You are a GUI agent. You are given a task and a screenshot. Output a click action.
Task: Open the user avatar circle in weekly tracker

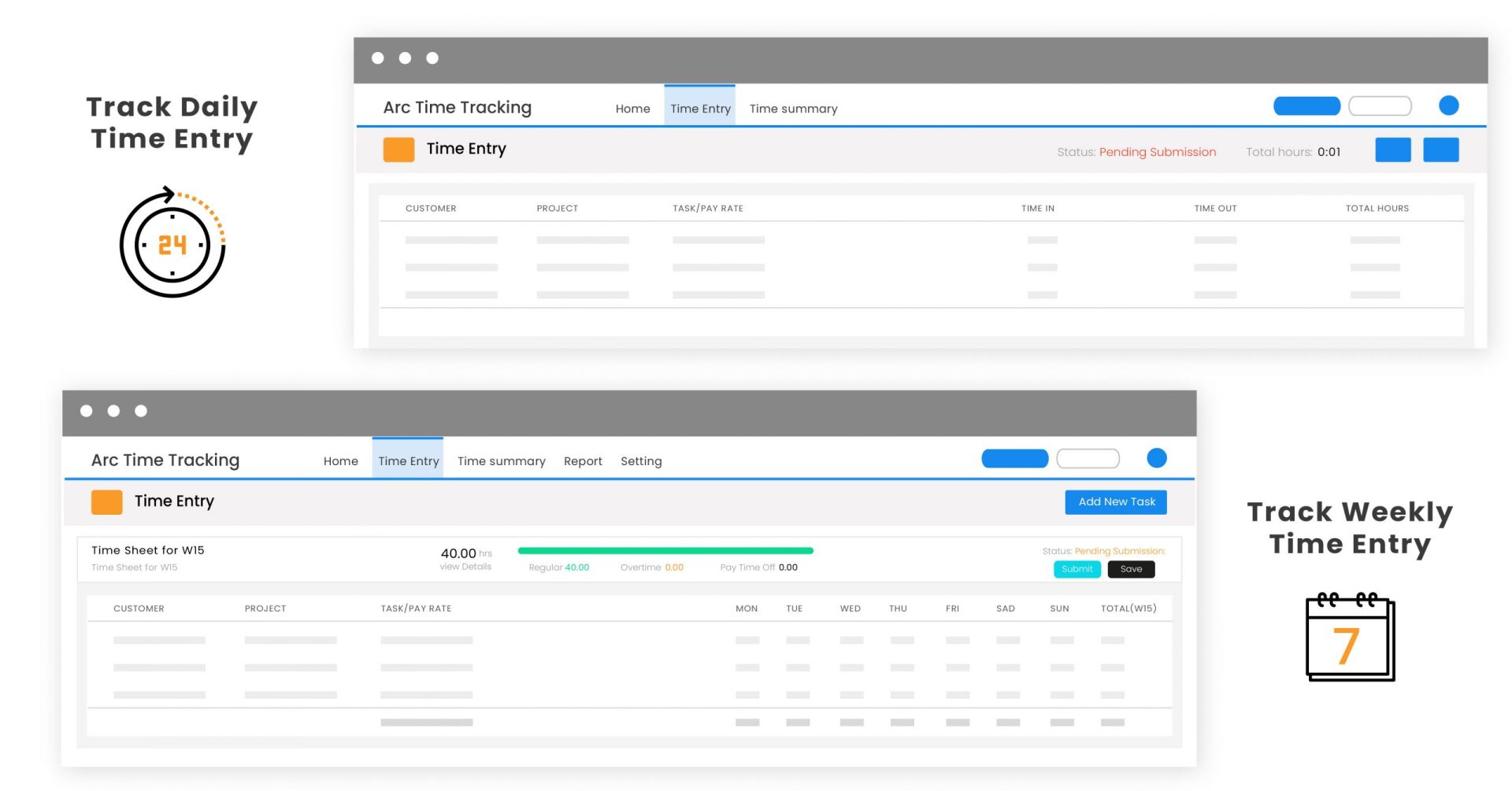[1157, 458]
